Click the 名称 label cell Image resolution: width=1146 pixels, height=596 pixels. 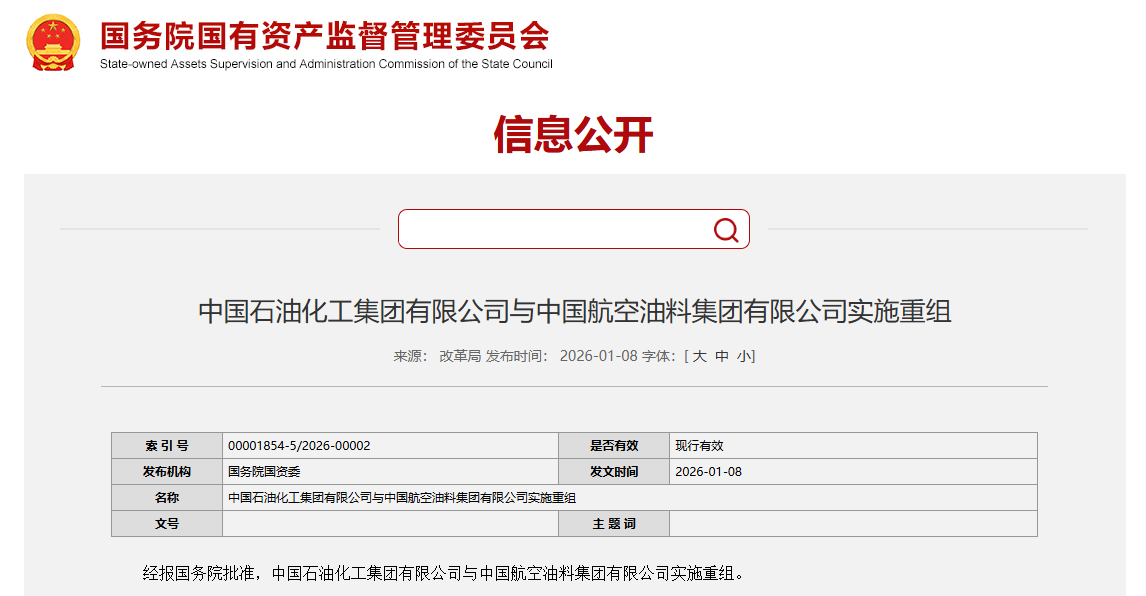(167, 497)
